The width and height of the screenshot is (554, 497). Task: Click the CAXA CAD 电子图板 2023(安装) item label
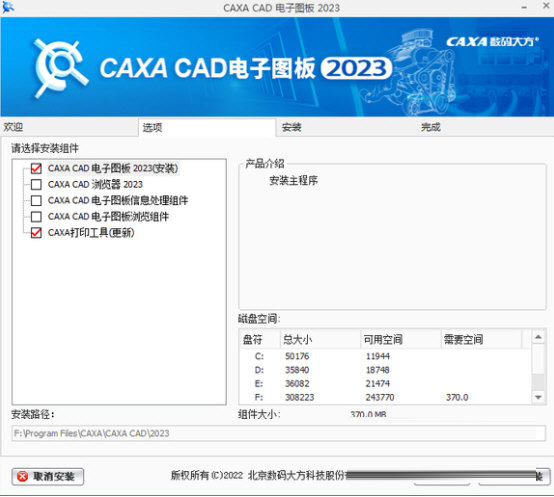(113, 168)
